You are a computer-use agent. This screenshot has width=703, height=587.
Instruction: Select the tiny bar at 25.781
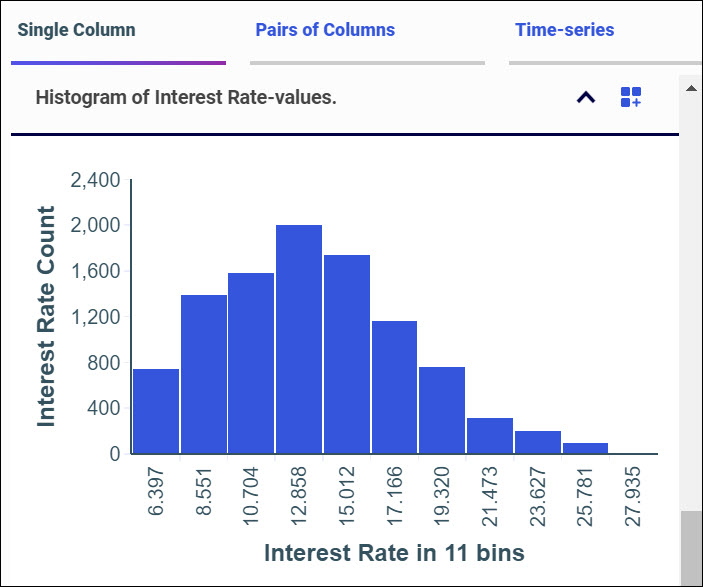coord(586,449)
